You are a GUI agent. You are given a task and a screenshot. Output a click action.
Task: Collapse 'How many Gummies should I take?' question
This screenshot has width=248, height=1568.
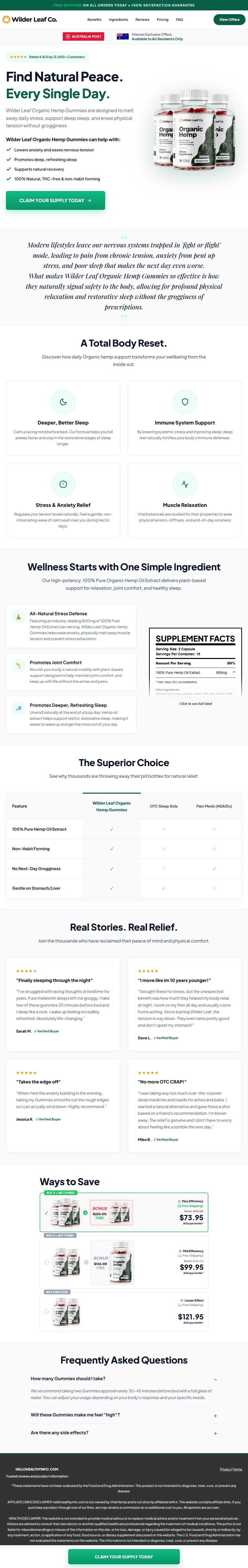click(124, 1379)
